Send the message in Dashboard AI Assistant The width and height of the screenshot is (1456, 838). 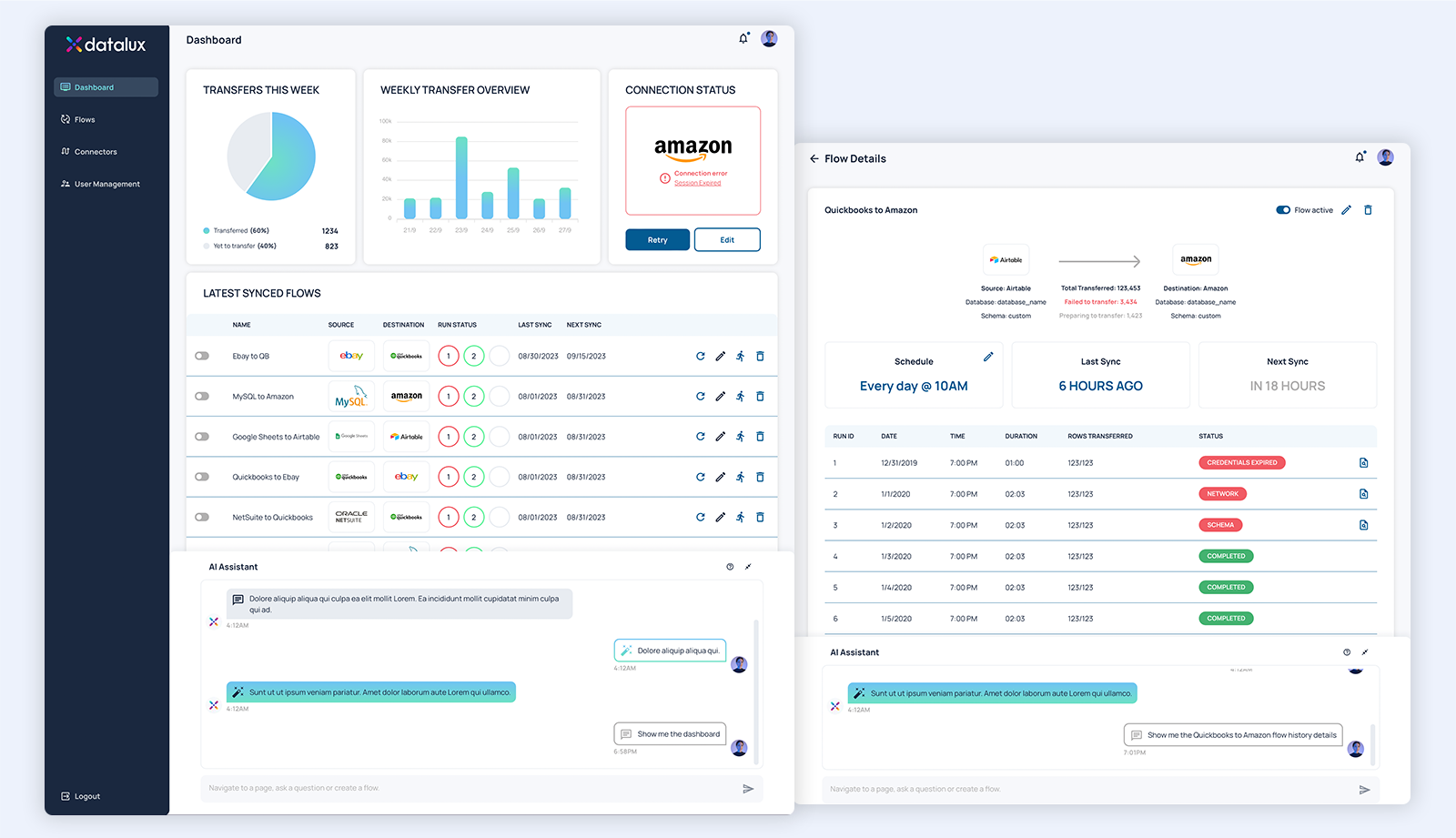[x=748, y=789]
